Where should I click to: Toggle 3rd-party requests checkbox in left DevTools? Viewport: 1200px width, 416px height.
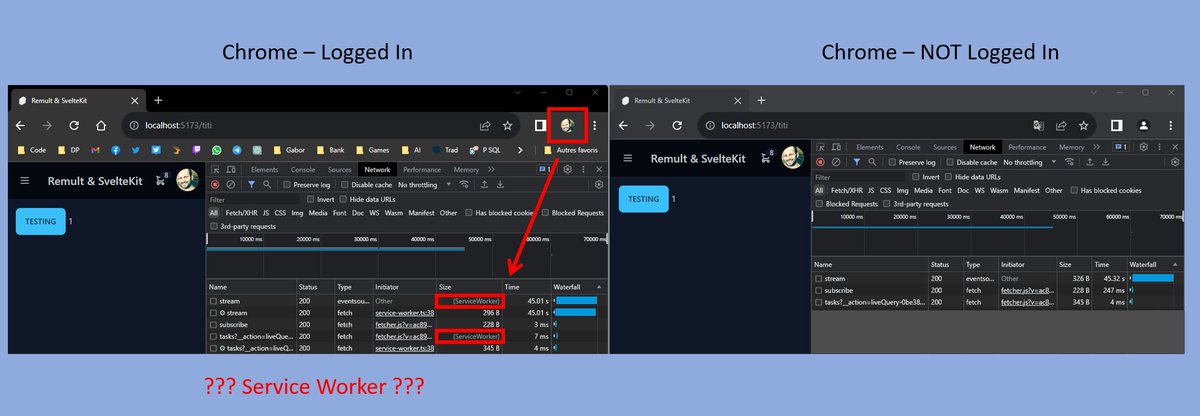point(214,226)
